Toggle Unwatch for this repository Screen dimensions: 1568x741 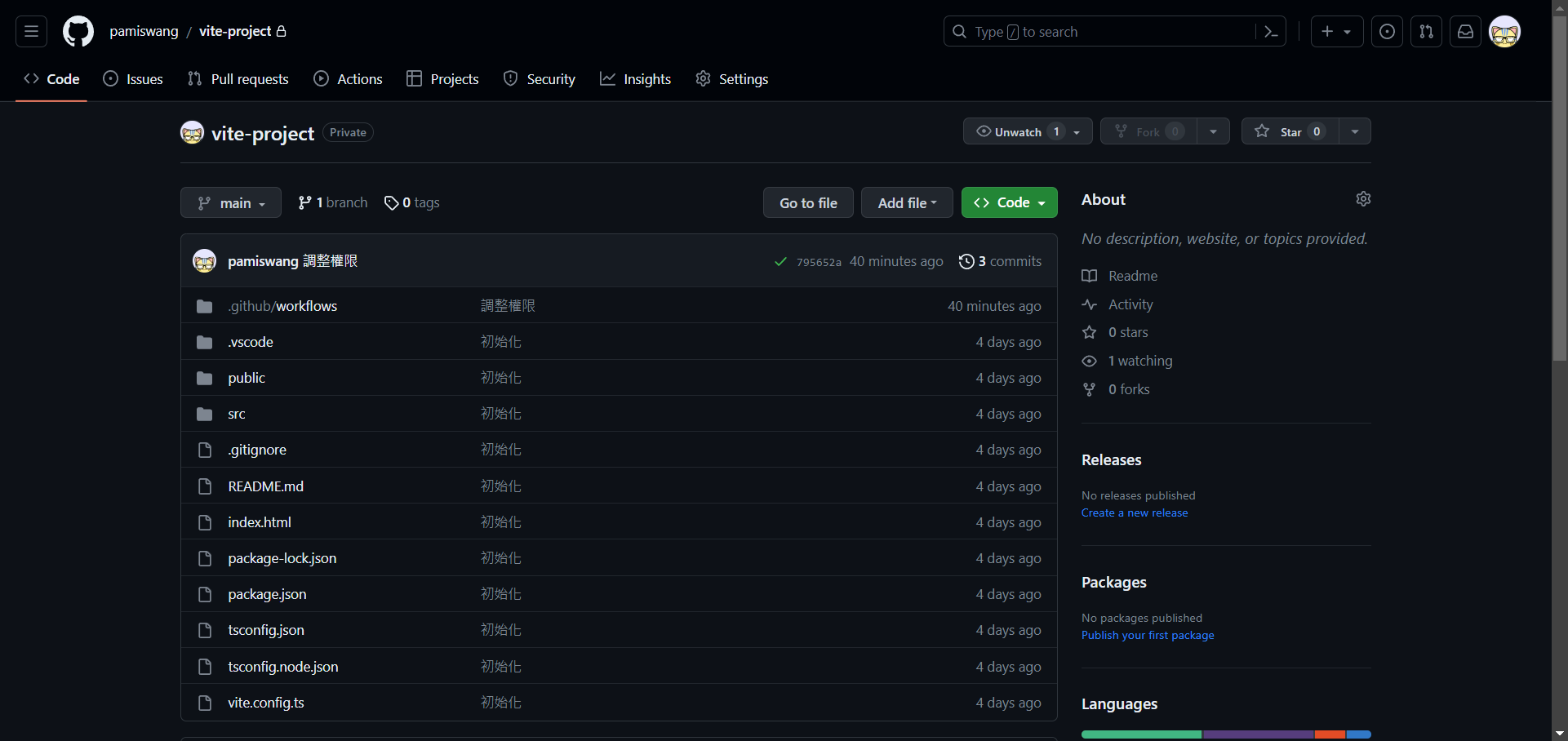1028,131
